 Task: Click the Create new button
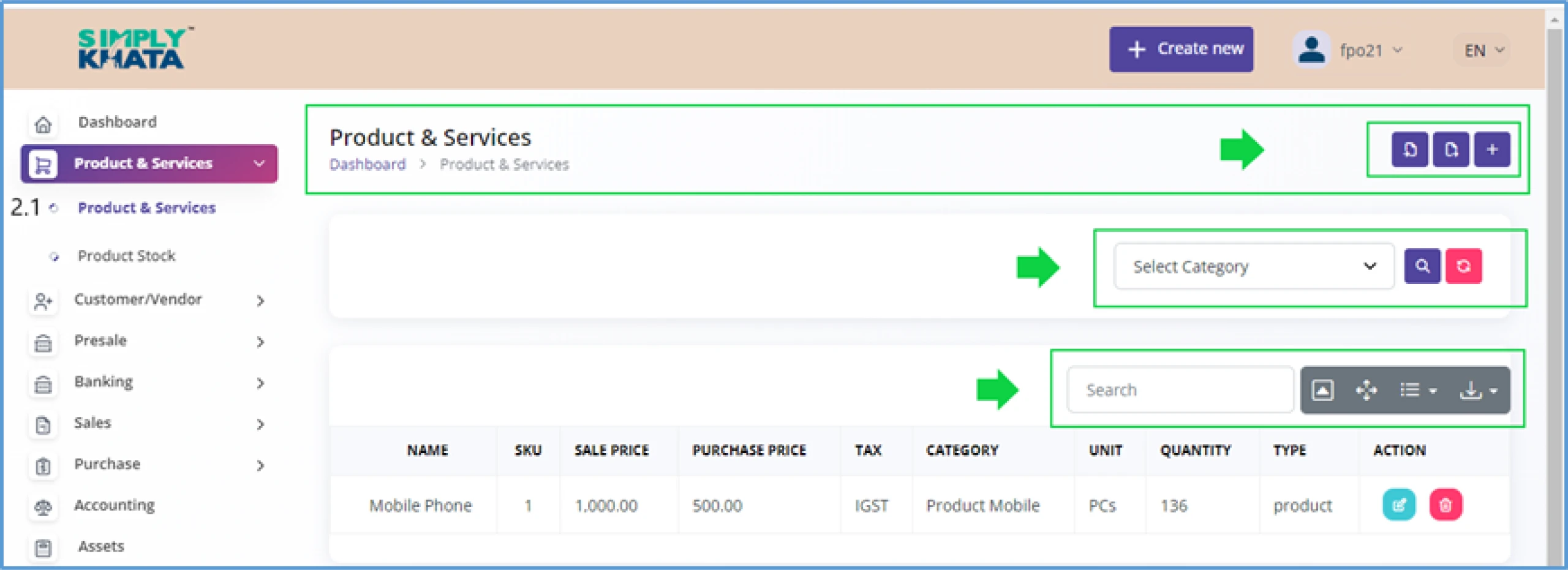tap(1180, 49)
